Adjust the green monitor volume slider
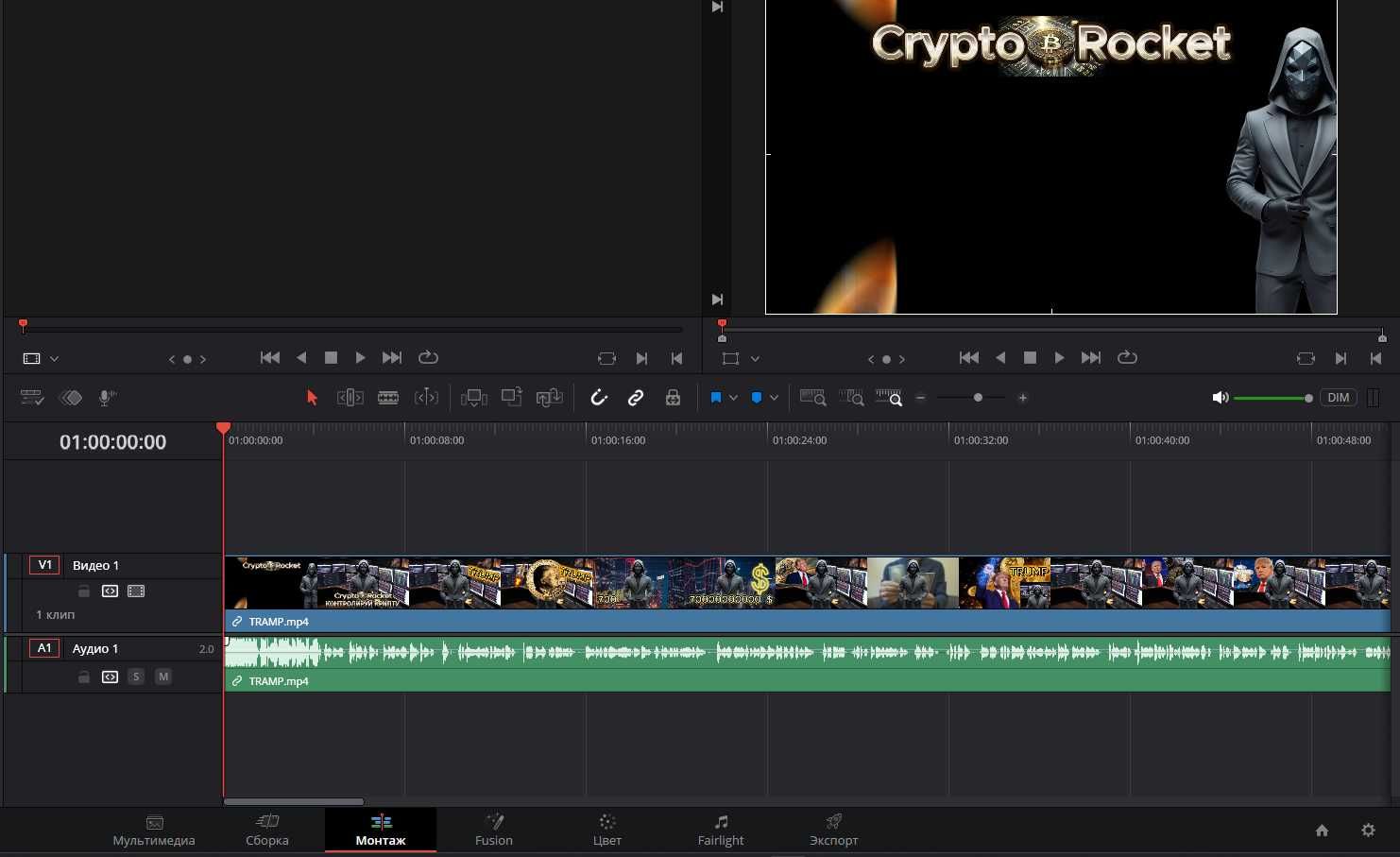Image resolution: width=1400 pixels, height=857 pixels. tap(1273, 398)
